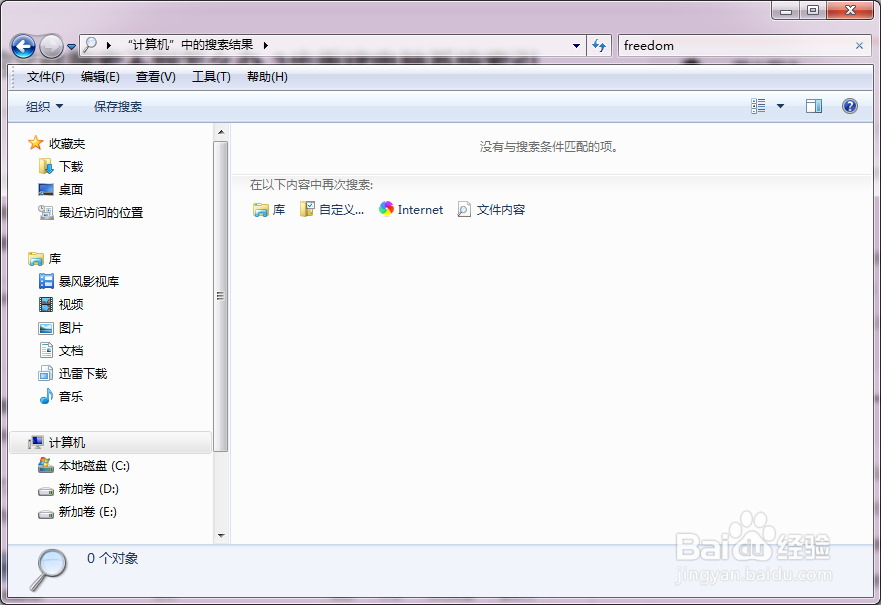Click the navigation pane scrollbar thumb
The width and height of the screenshot is (881, 605).
[221, 296]
